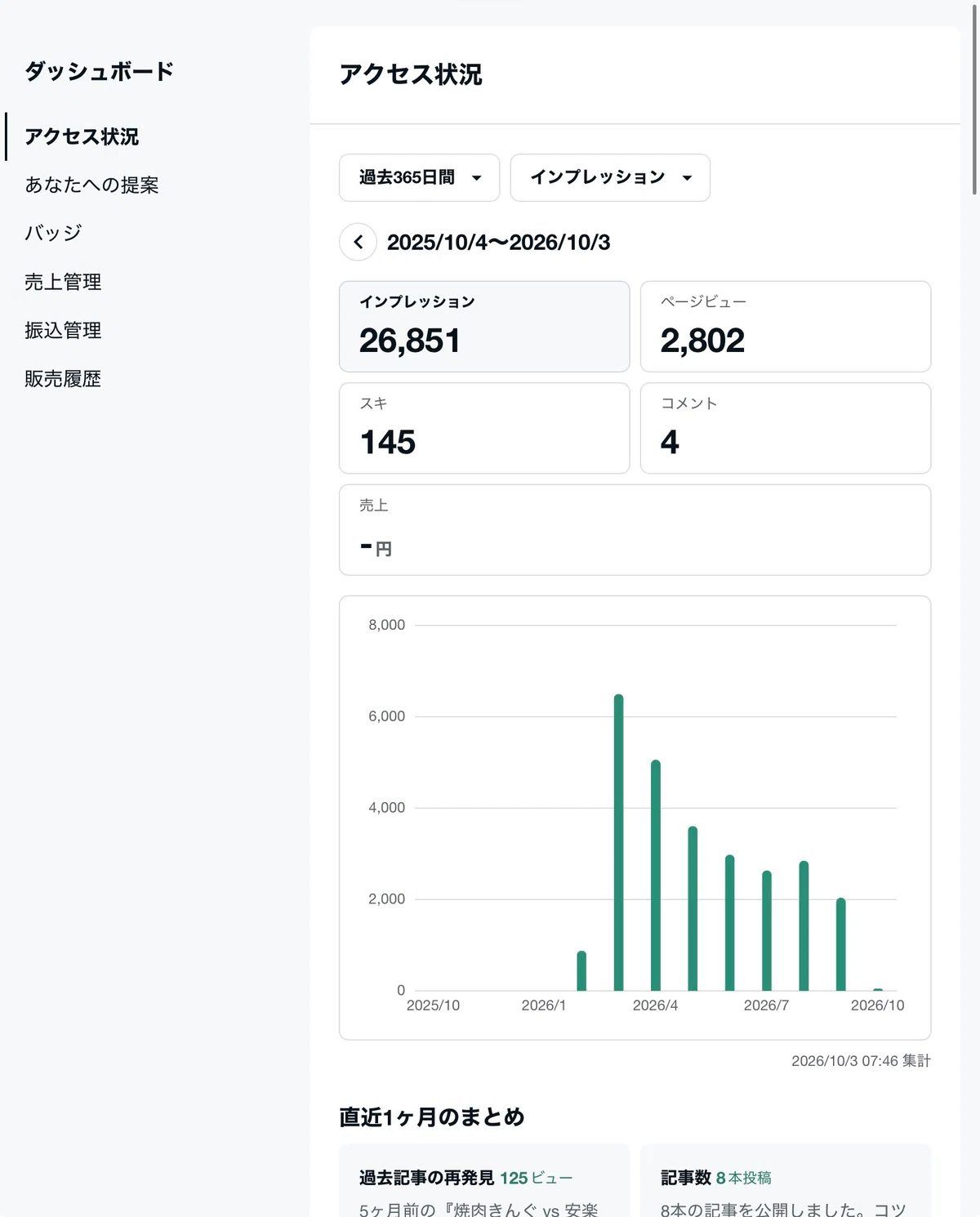Click the date range text 2025/10/4〜2026/10/3
The width and height of the screenshot is (980, 1217).
(498, 243)
